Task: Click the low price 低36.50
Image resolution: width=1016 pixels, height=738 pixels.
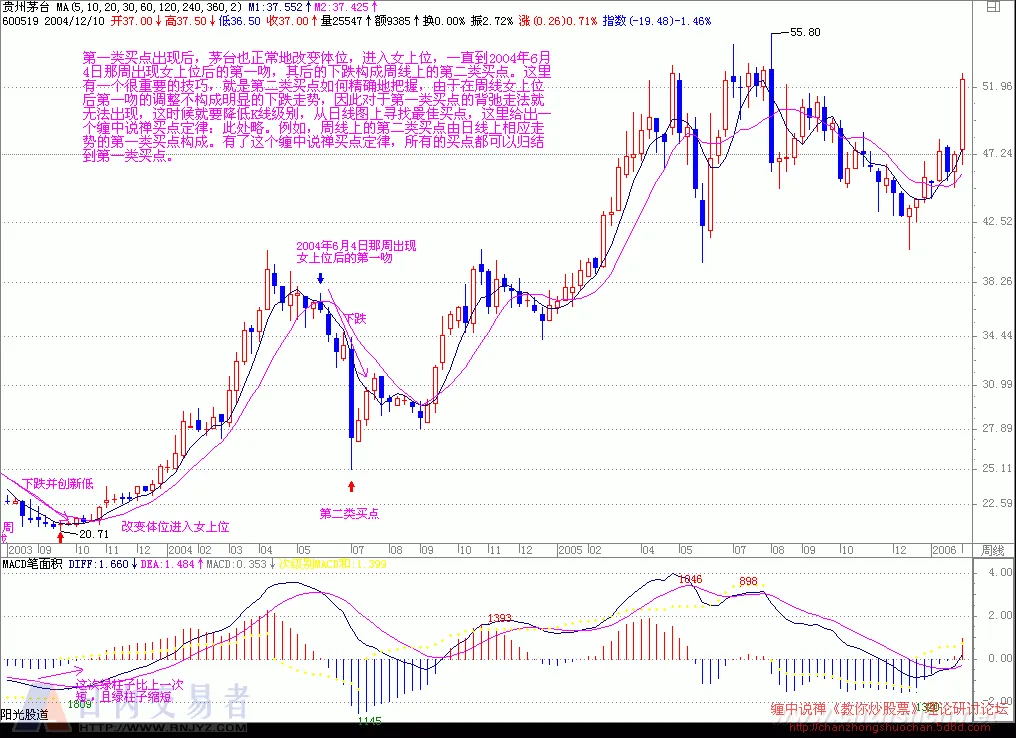Action: pos(240,21)
